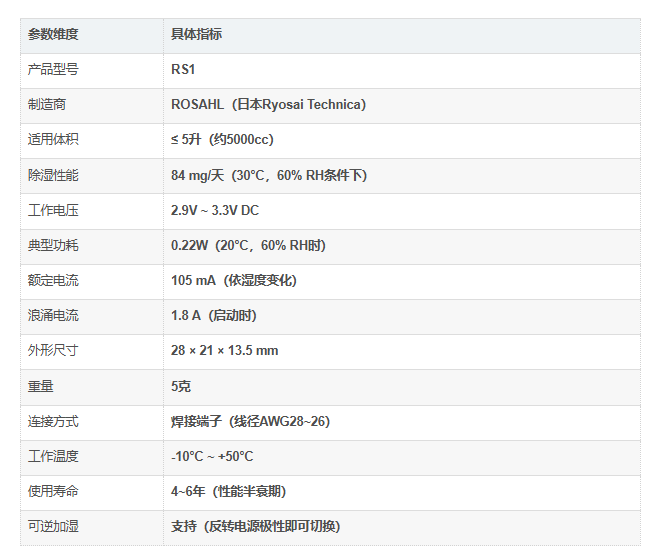This screenshot has width=656, height=559.
Task: Click the 连接方式 row label
Action: point(53,421)
